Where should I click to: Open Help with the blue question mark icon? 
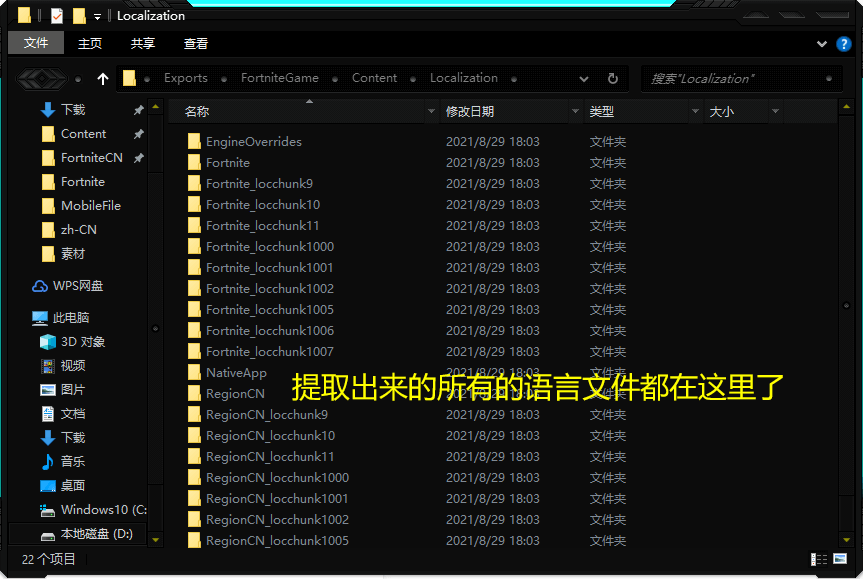(x=844, y=43)
